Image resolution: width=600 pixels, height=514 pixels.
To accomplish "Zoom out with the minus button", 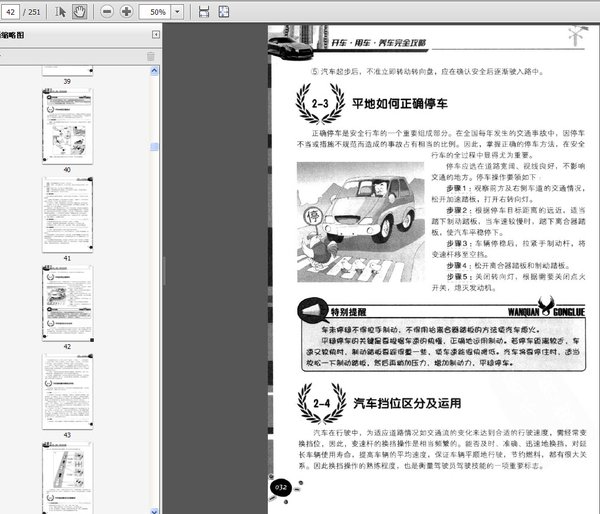I will pyautogui.click(x=107, y=12).
